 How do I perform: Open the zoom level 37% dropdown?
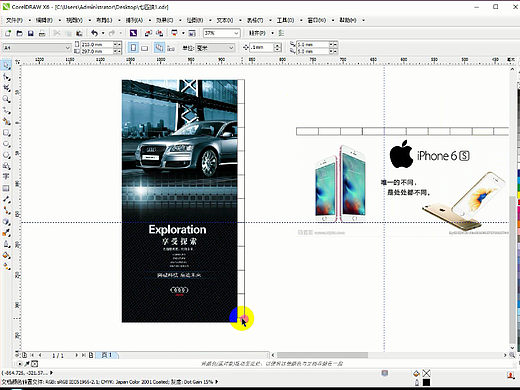tap(236, 33)
